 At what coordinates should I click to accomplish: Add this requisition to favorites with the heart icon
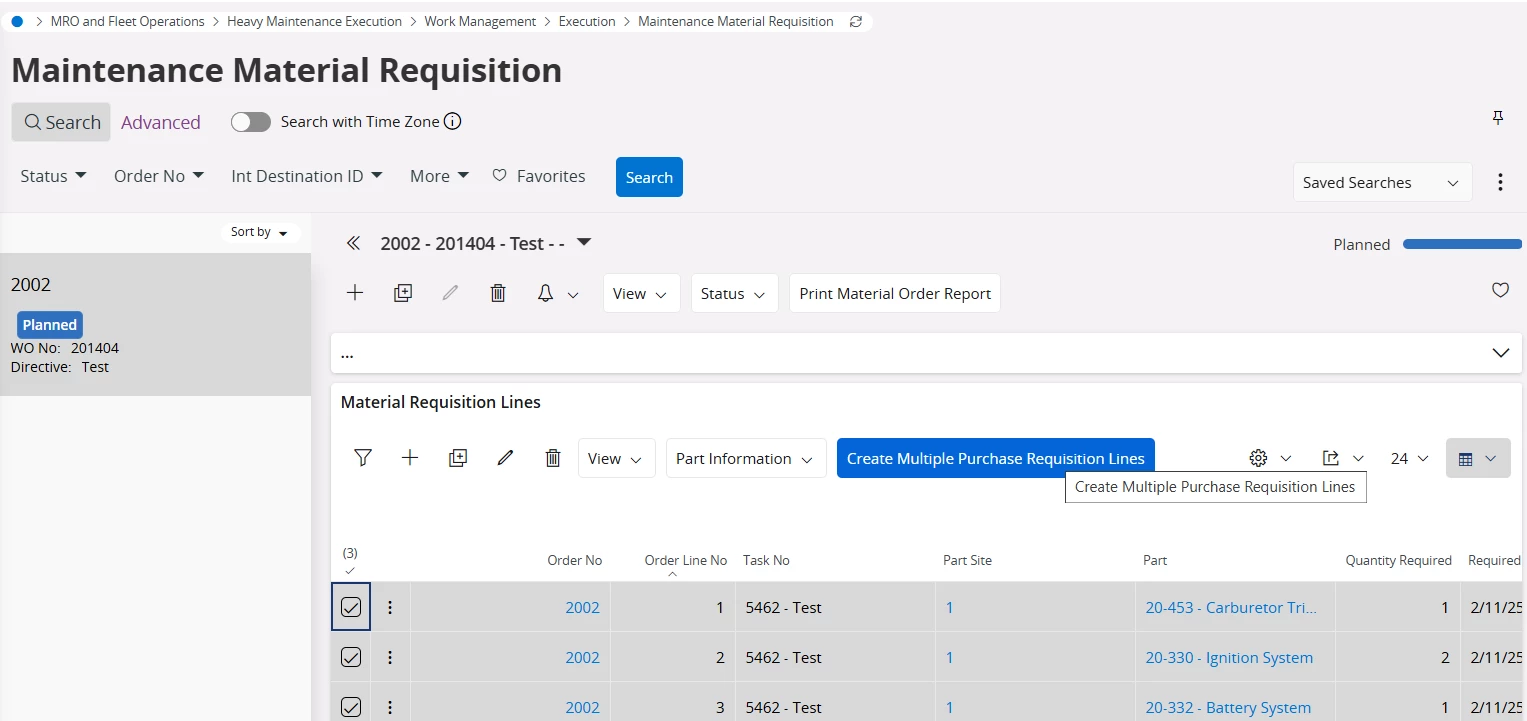[x=1500, y=290]
